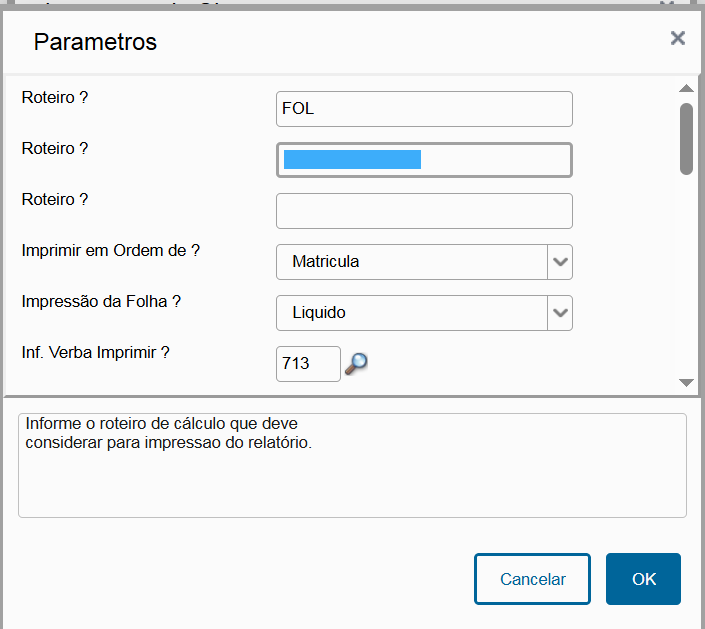Click the empty third Roteiro field
The width and height of the screenshot is (705, 629).
424,211
